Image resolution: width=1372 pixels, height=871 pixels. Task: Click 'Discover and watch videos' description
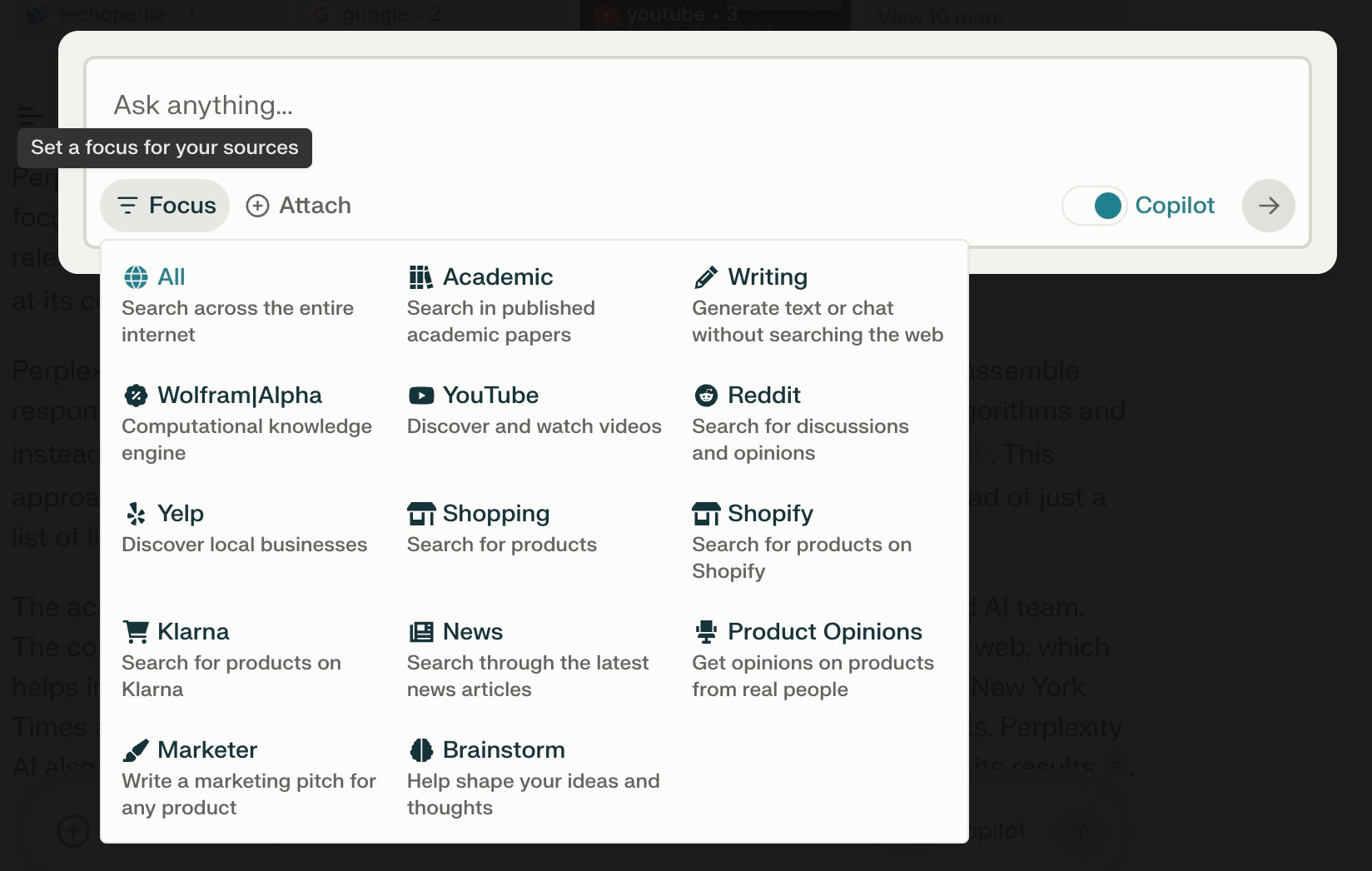(x=534, y=426)
